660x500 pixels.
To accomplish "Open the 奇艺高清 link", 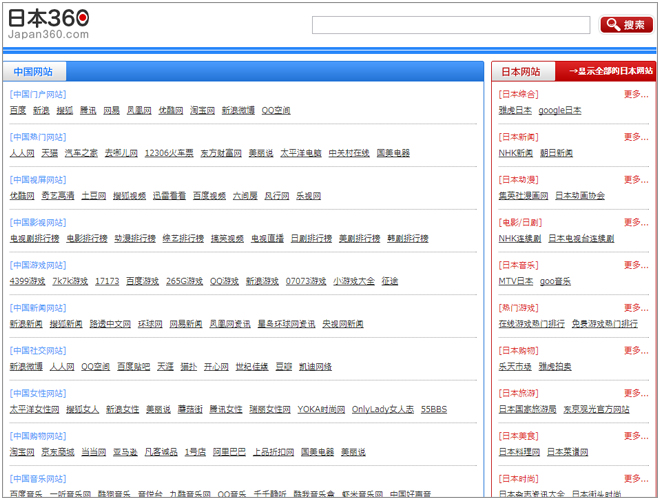I will click(x=58, y=196).
